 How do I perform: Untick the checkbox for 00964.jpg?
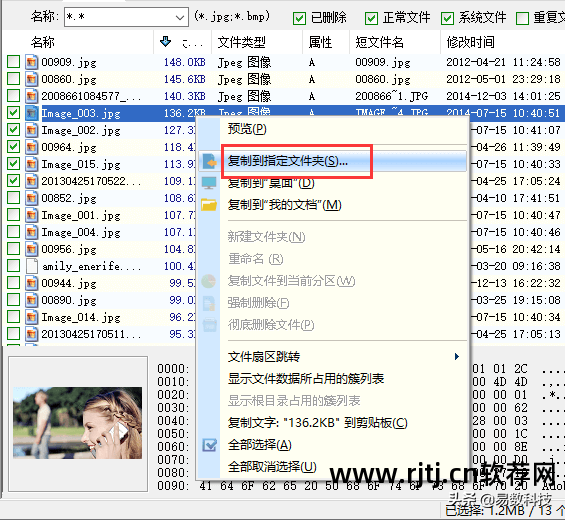point(13,147)
